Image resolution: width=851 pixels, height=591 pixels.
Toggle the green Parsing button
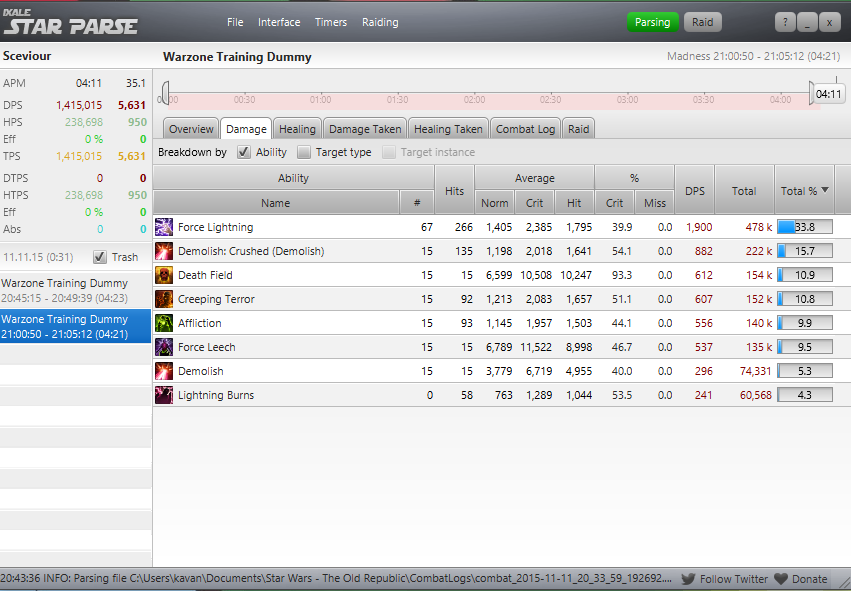click(652, 22)
